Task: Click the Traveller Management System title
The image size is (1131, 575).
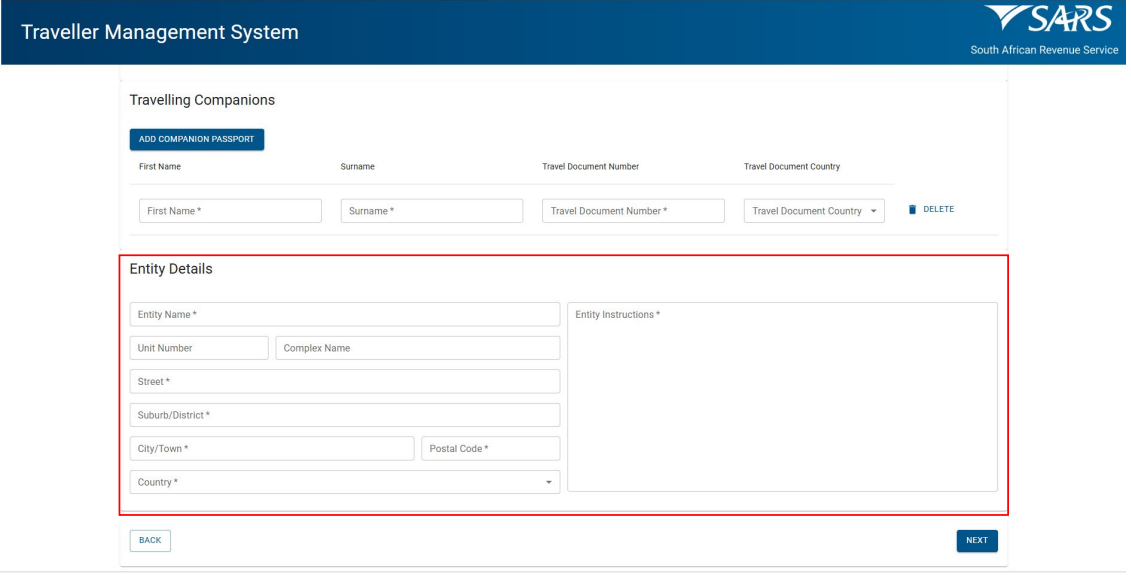Action: pyautogui.click(x=160, y=32)
